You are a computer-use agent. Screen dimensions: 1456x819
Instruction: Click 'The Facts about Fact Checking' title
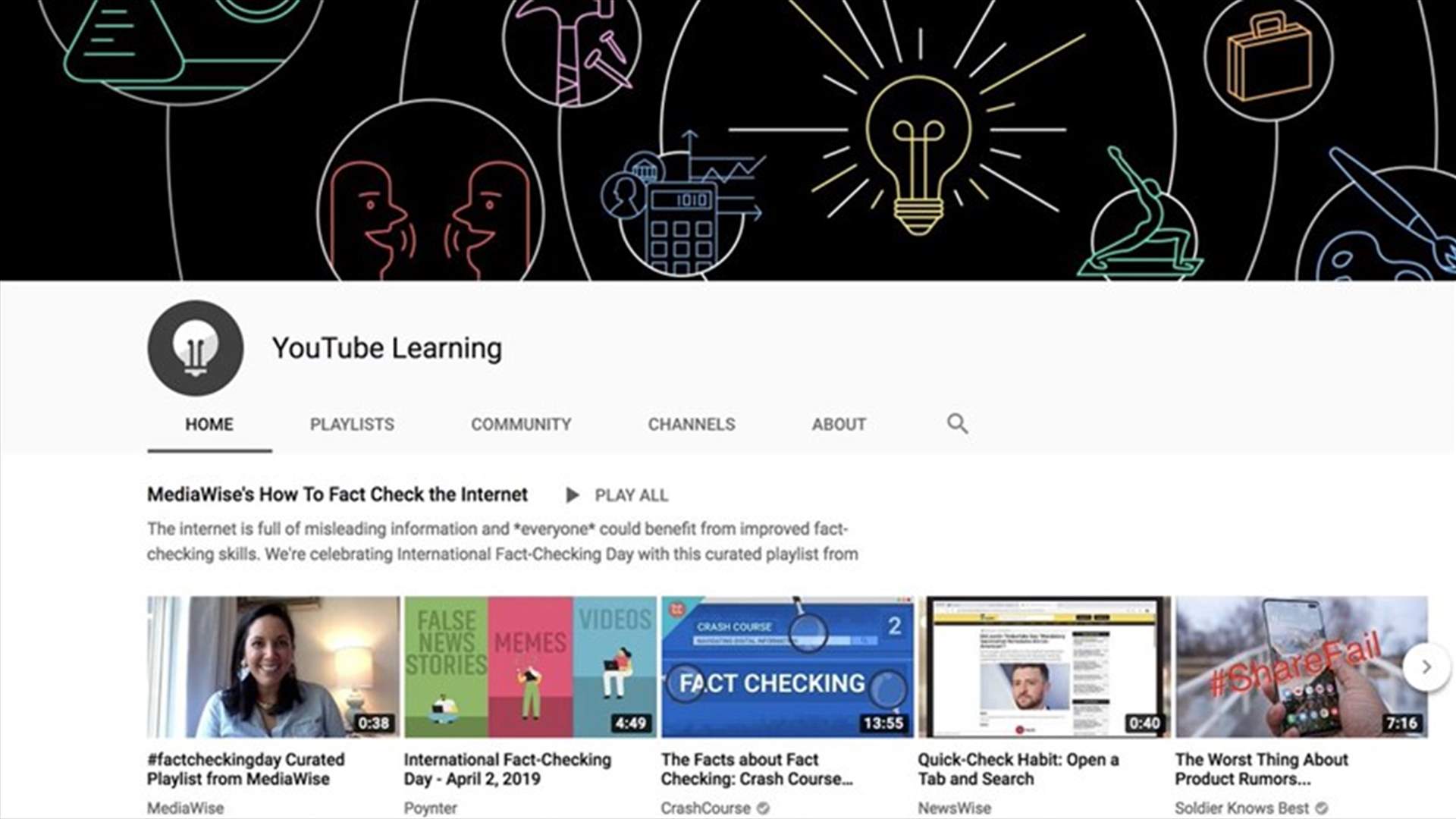[x=757, y=769]
